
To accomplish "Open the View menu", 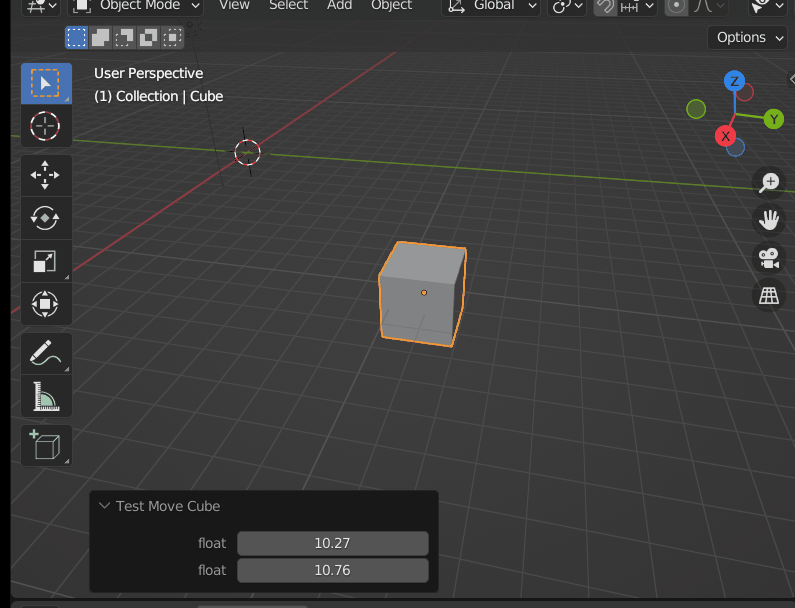I will click(234, 6).
